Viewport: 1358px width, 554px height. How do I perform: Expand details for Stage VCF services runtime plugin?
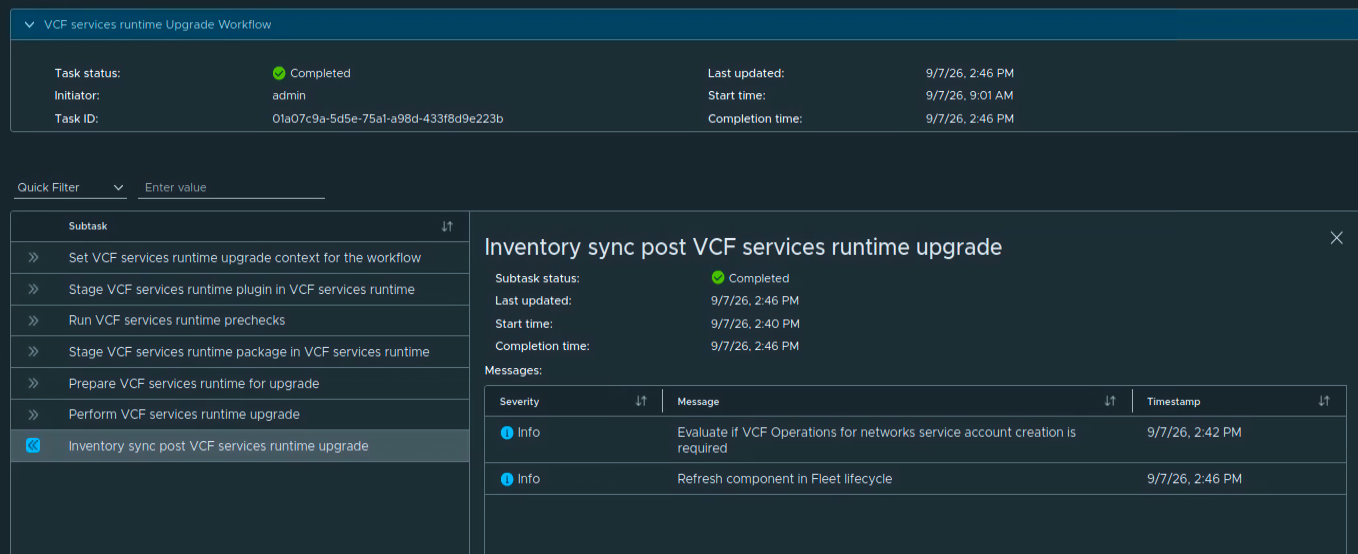pyautogui.click(x=33, y=289)
